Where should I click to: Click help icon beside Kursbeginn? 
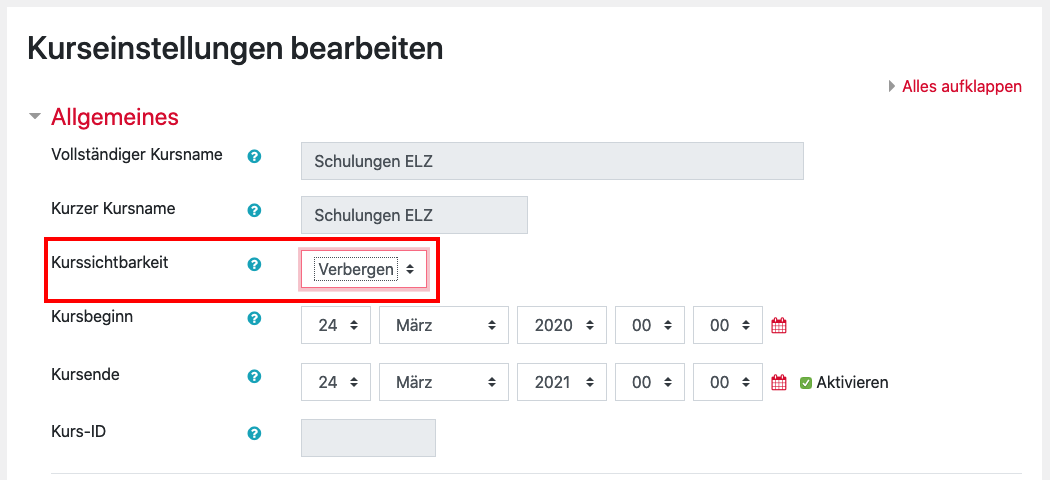[x=254, y=319]
